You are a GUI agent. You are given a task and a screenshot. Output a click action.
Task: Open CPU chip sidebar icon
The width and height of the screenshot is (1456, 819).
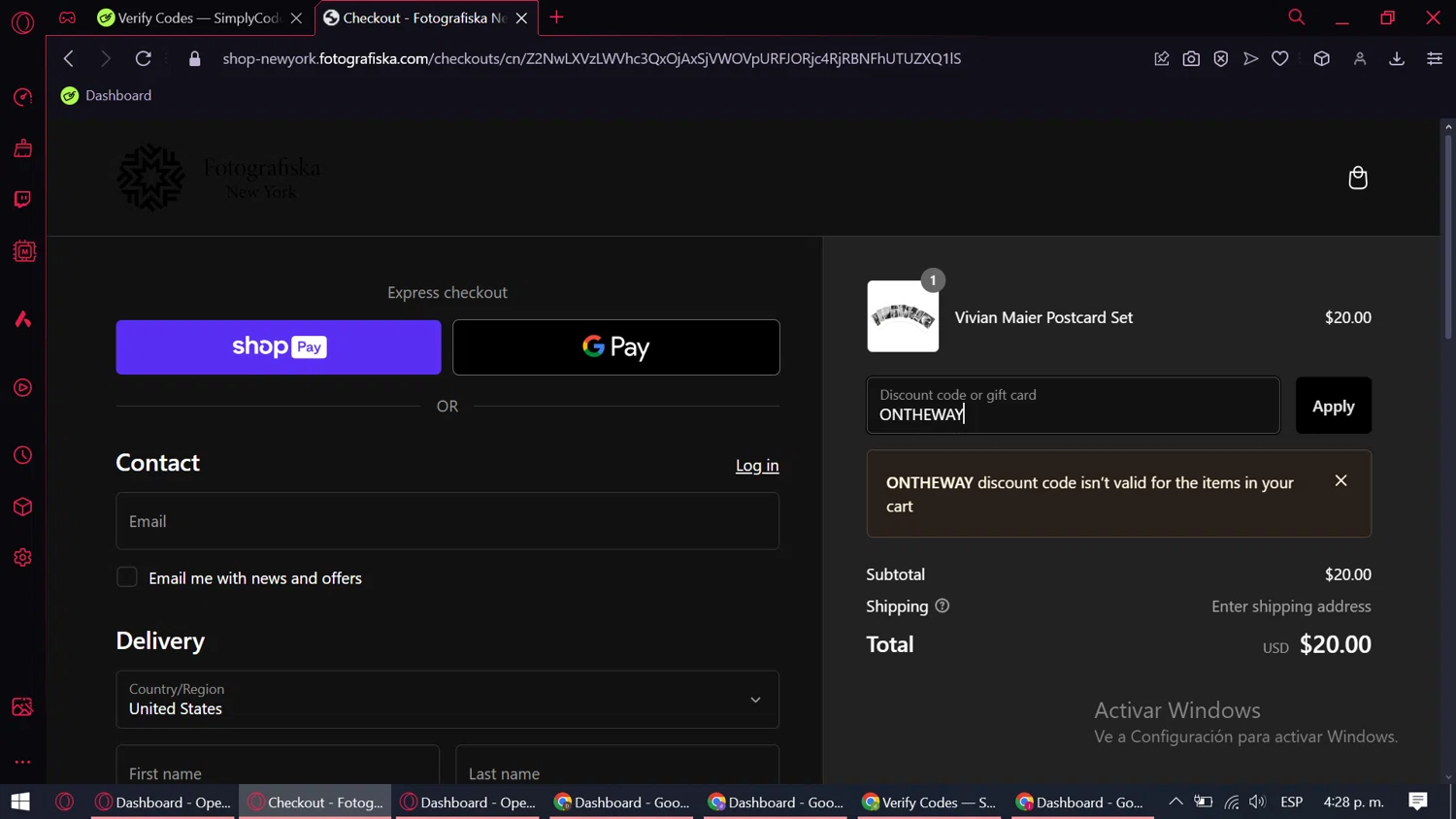[x=23, y=251]
